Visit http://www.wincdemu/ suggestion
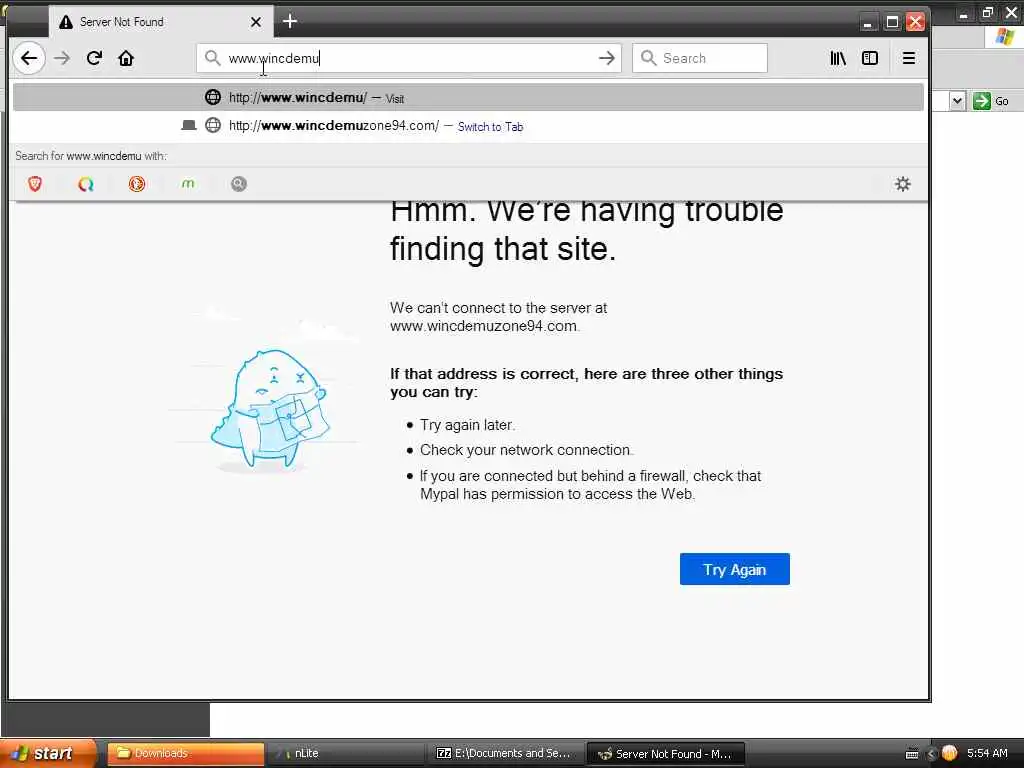The height and width of the screenshot is (768, 1024). coord(468,97)
